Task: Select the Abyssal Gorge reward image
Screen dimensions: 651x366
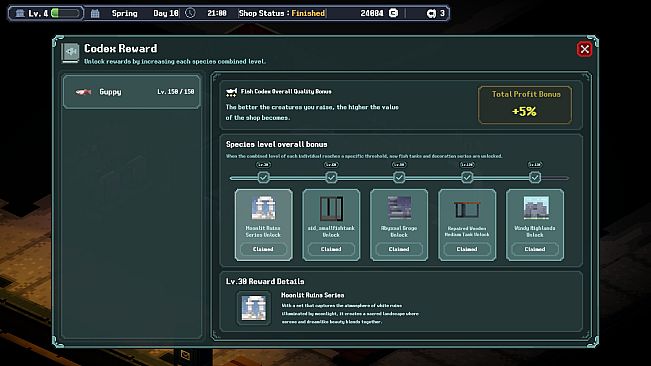Action: [399, 207]
